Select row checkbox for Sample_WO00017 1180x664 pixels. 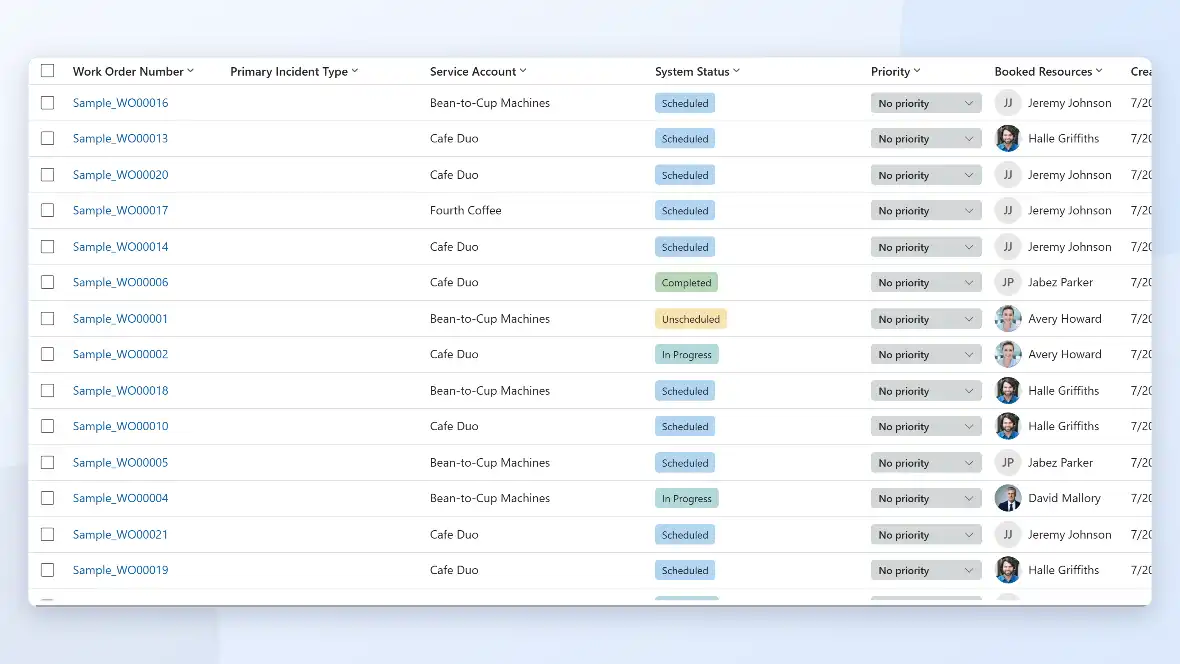pyautogui.click(x=47, y=210)
